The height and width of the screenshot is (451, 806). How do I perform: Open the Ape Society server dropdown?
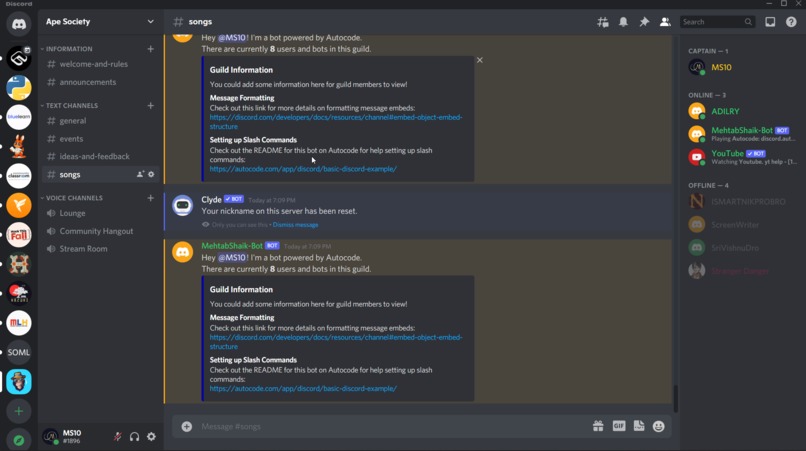point(100,22)
